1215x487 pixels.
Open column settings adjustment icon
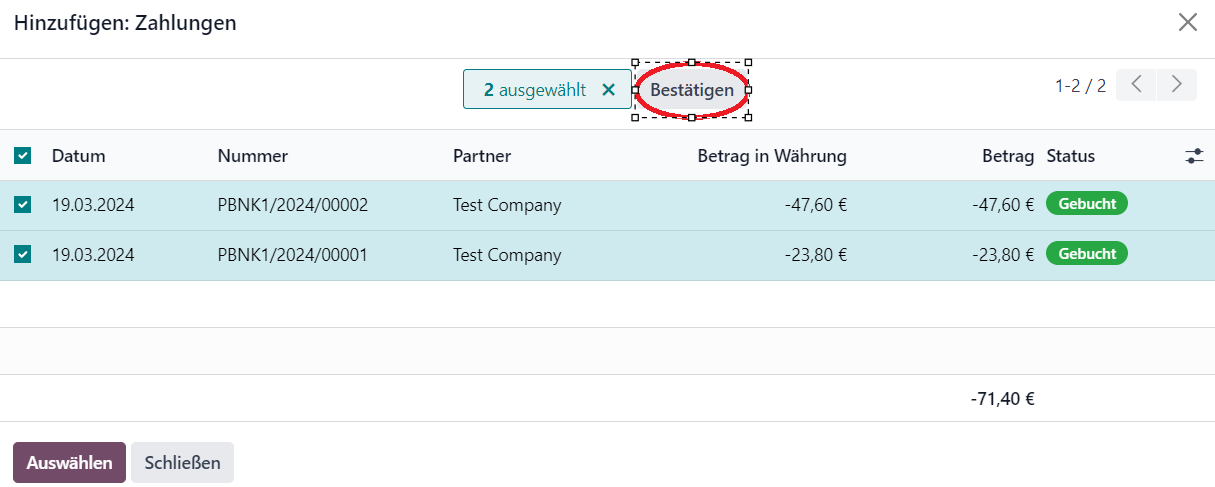click(x=1194, y=156)
